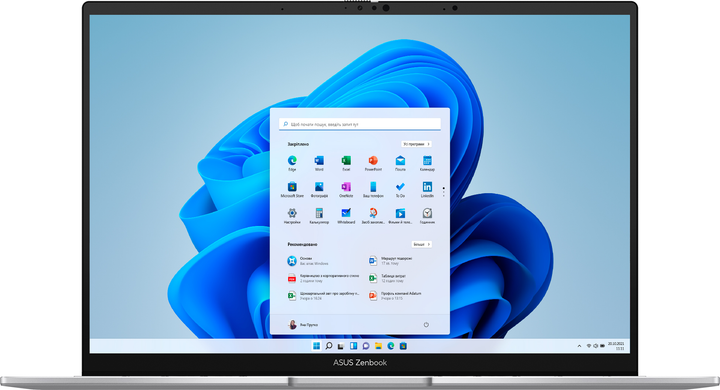
Task: Launch PowerPoint from pinned apps
Action: pos(373,163)
